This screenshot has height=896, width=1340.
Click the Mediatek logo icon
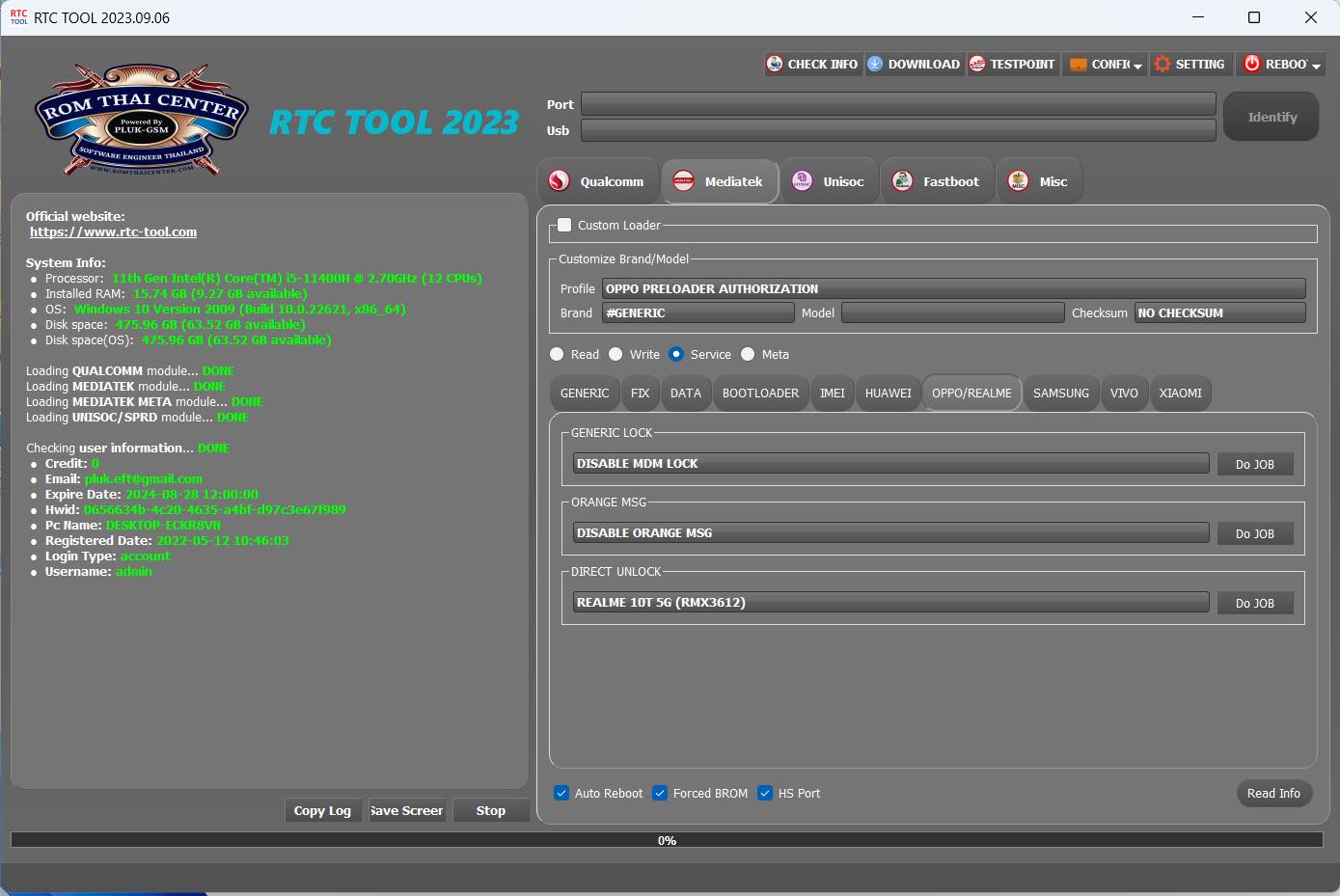coord(683,181)
